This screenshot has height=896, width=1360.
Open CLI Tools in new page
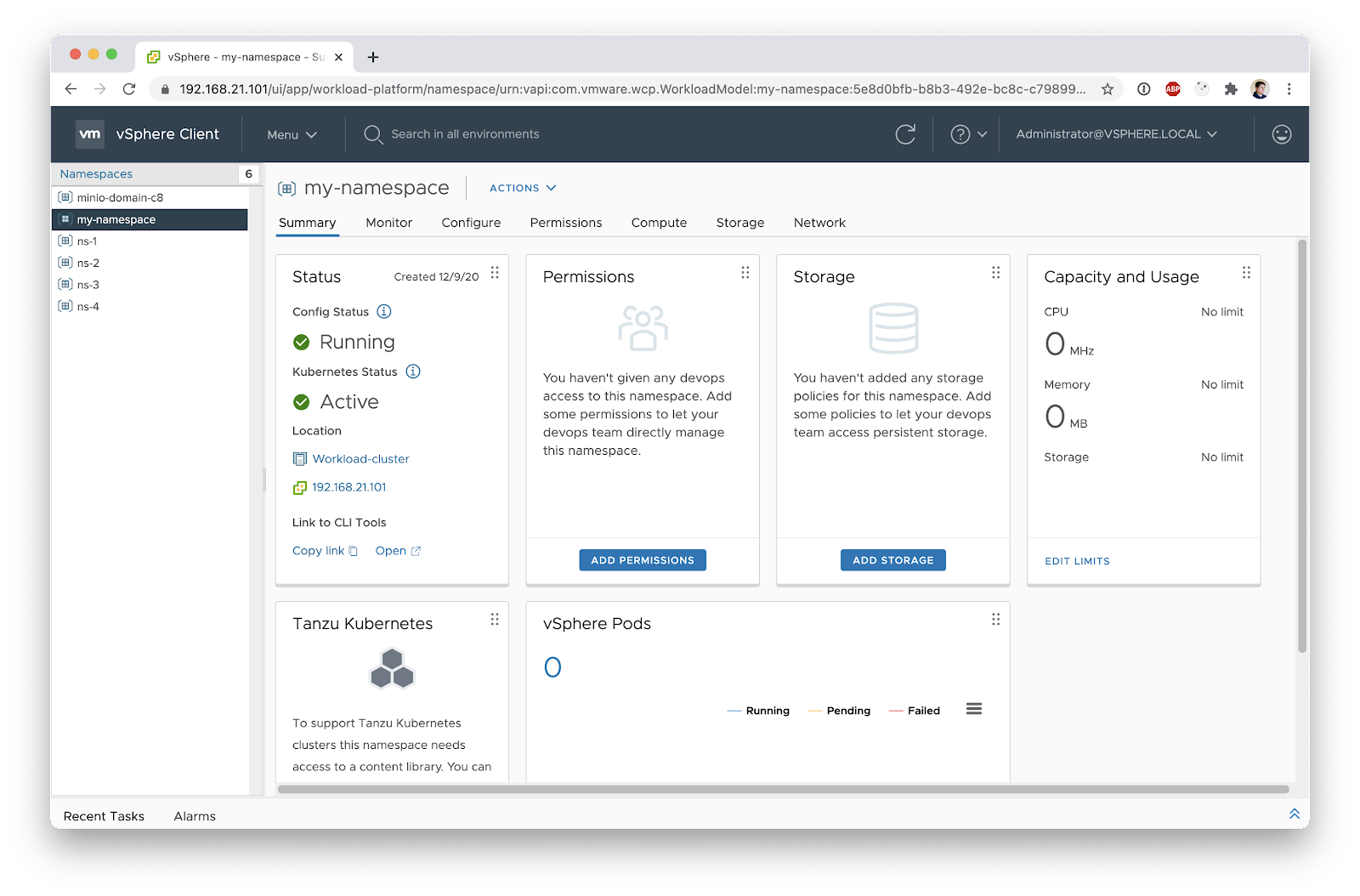coord(398,551)
